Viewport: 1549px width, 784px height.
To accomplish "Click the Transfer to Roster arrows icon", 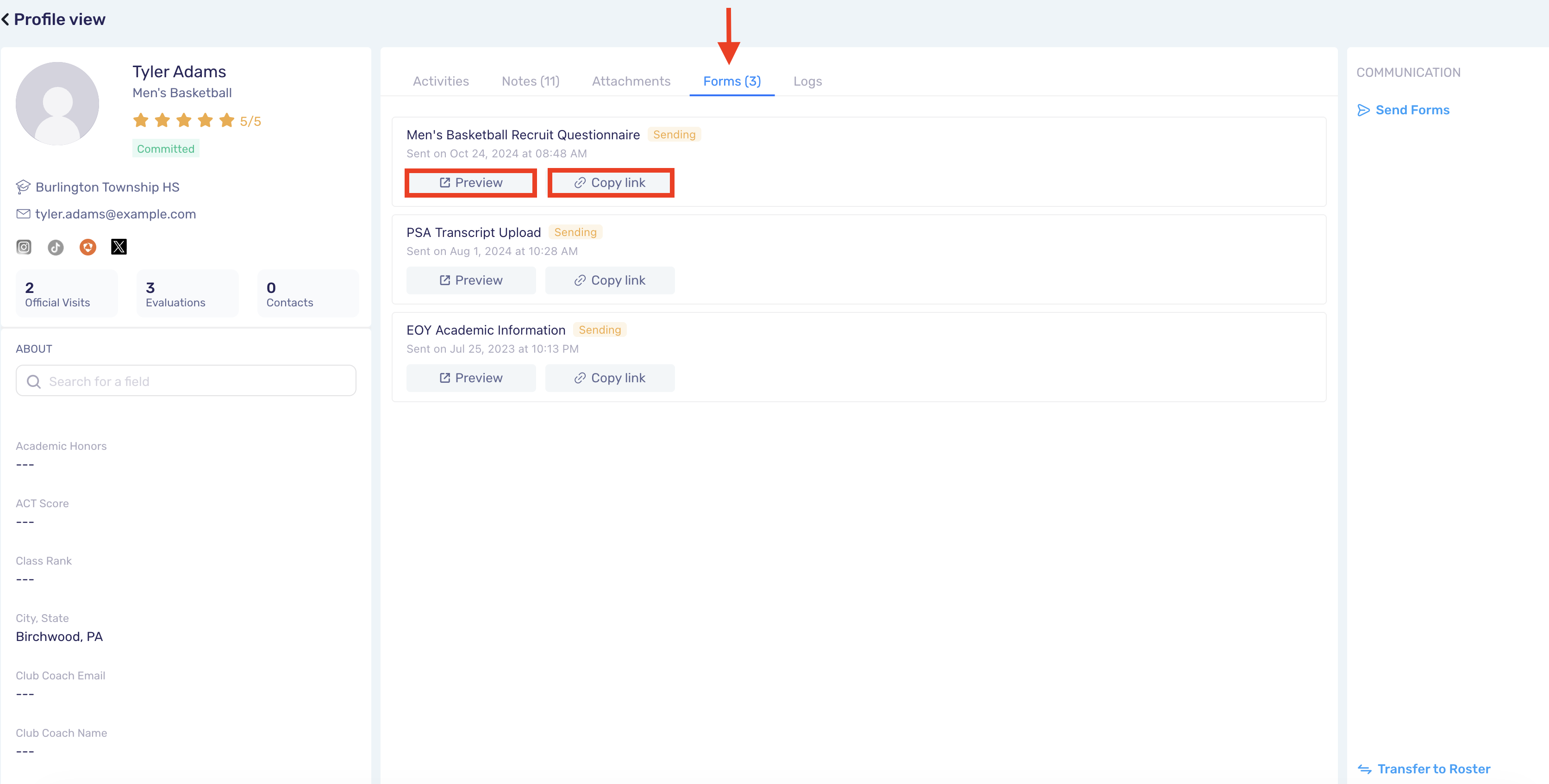I will [1364, 769].
